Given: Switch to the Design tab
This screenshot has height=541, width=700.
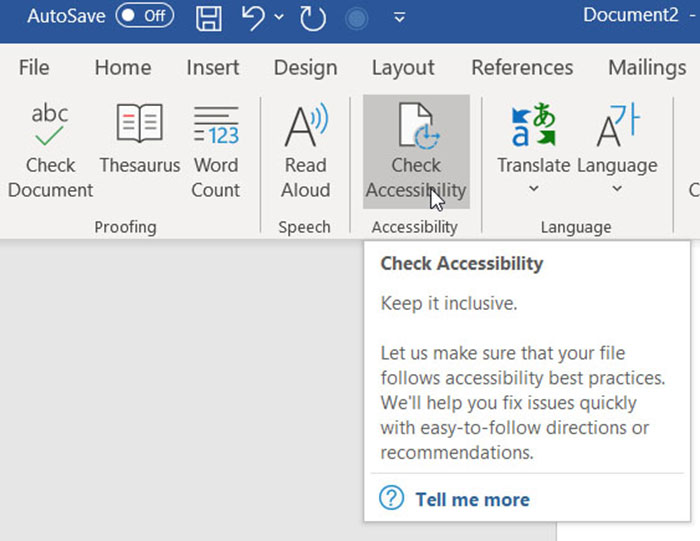Looking at the screenshot, I should tap(305, 68).
